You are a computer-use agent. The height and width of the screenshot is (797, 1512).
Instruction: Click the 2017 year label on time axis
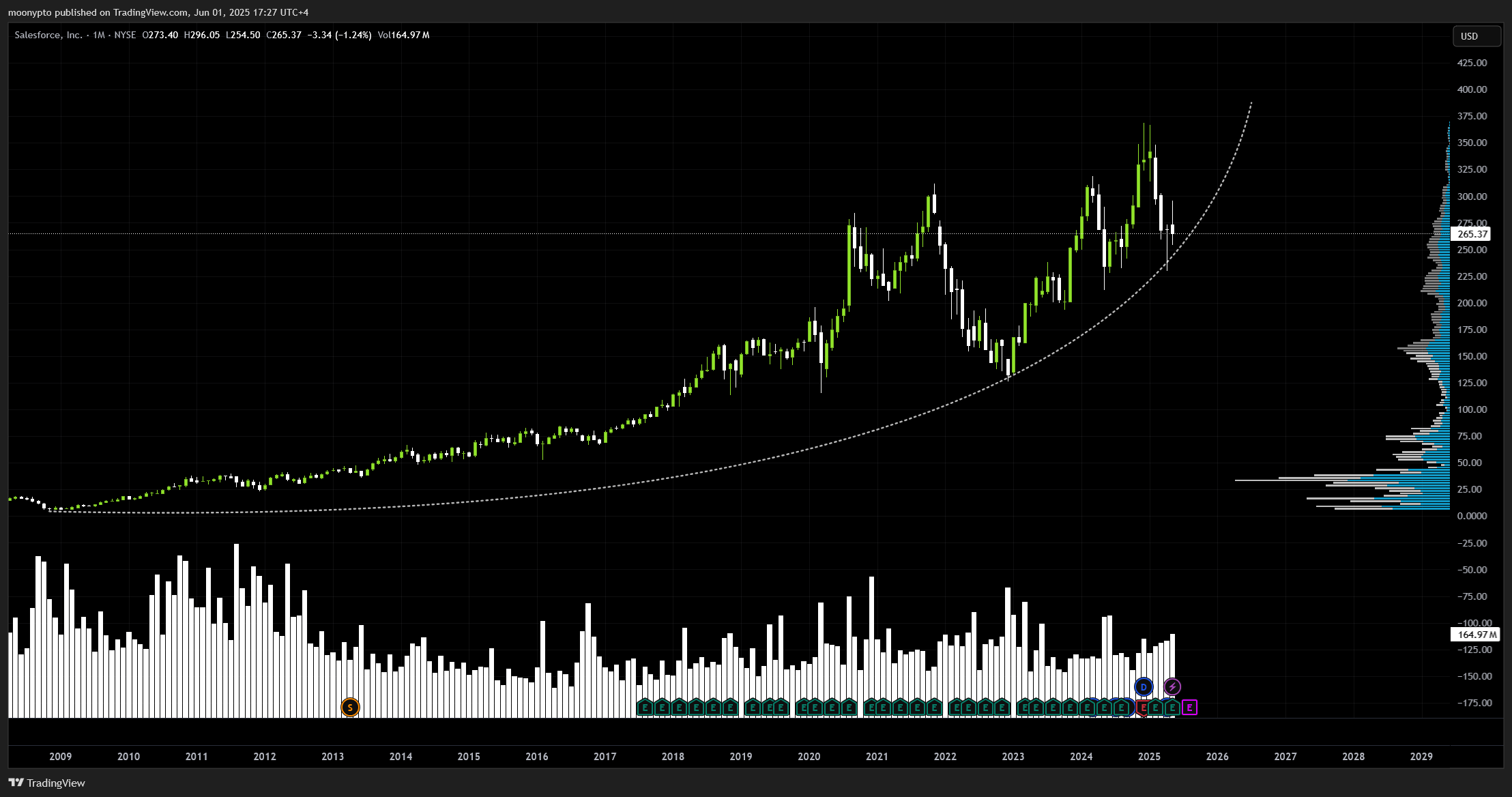pos(605,756)
